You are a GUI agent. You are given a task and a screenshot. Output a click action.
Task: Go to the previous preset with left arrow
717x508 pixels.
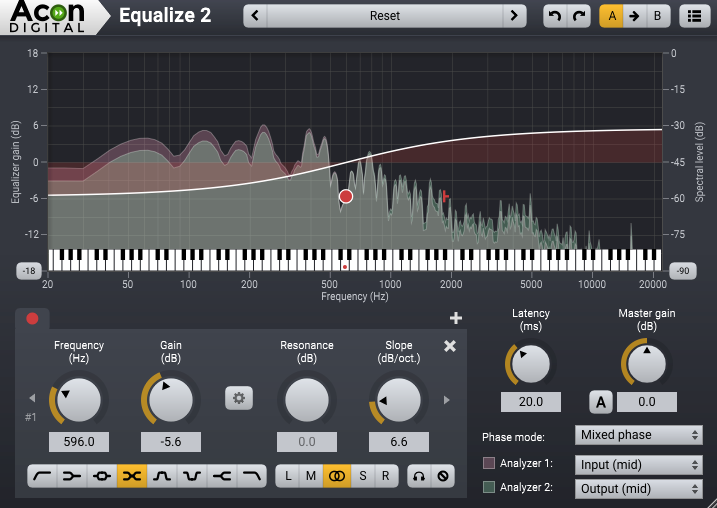click(255, 16)
